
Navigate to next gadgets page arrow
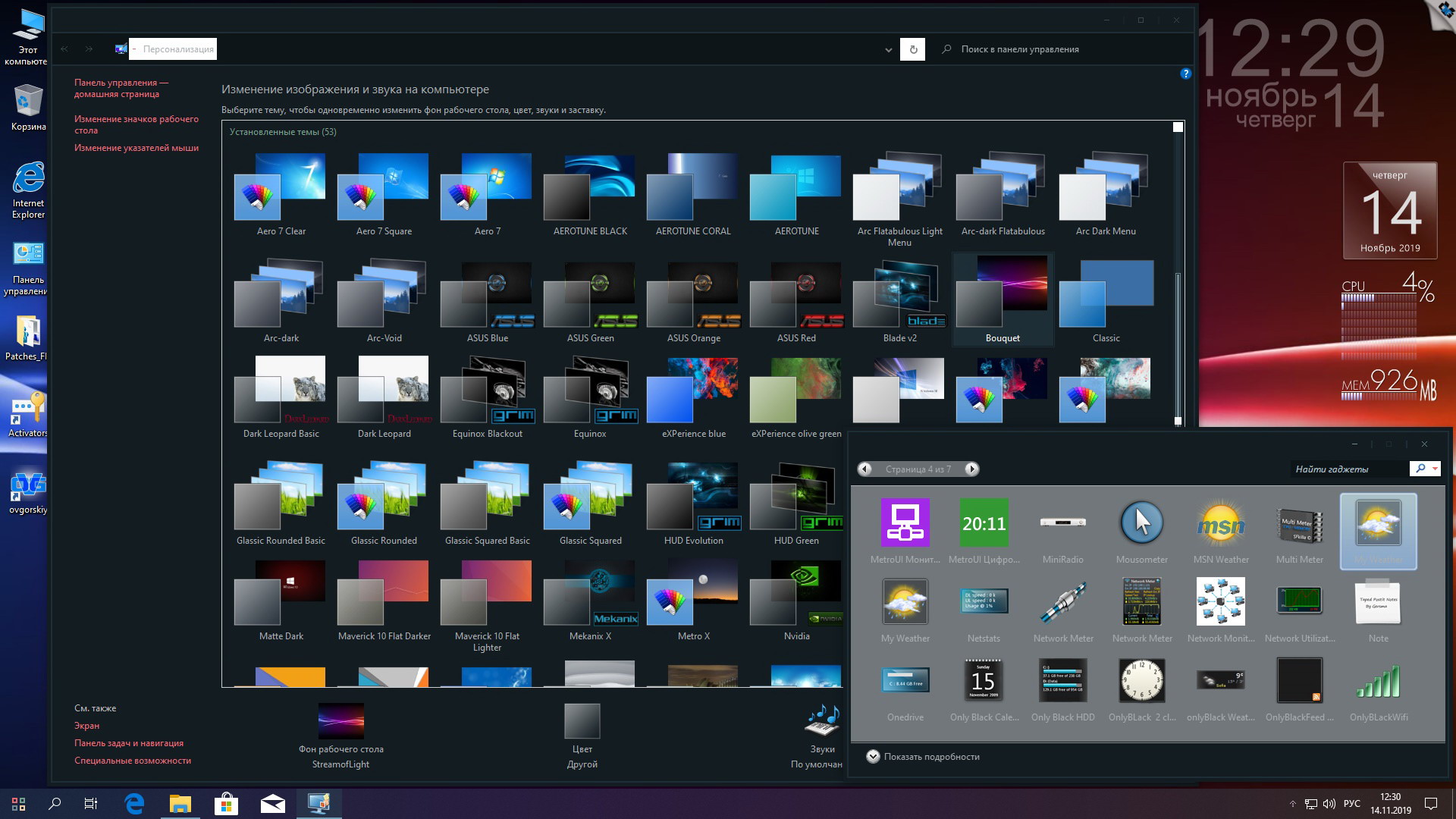click(972, 468)
